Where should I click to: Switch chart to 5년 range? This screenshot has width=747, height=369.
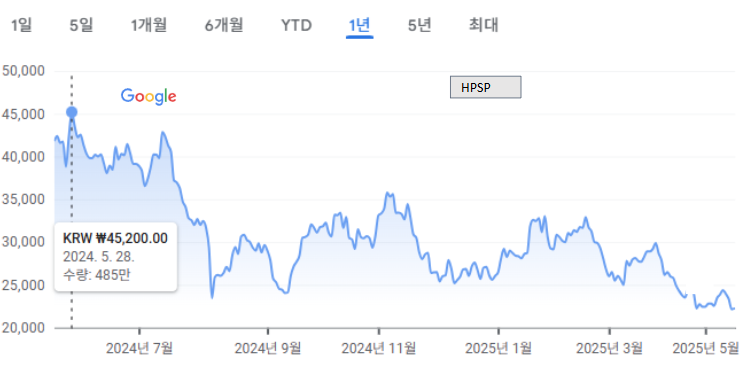pos(420,25)
